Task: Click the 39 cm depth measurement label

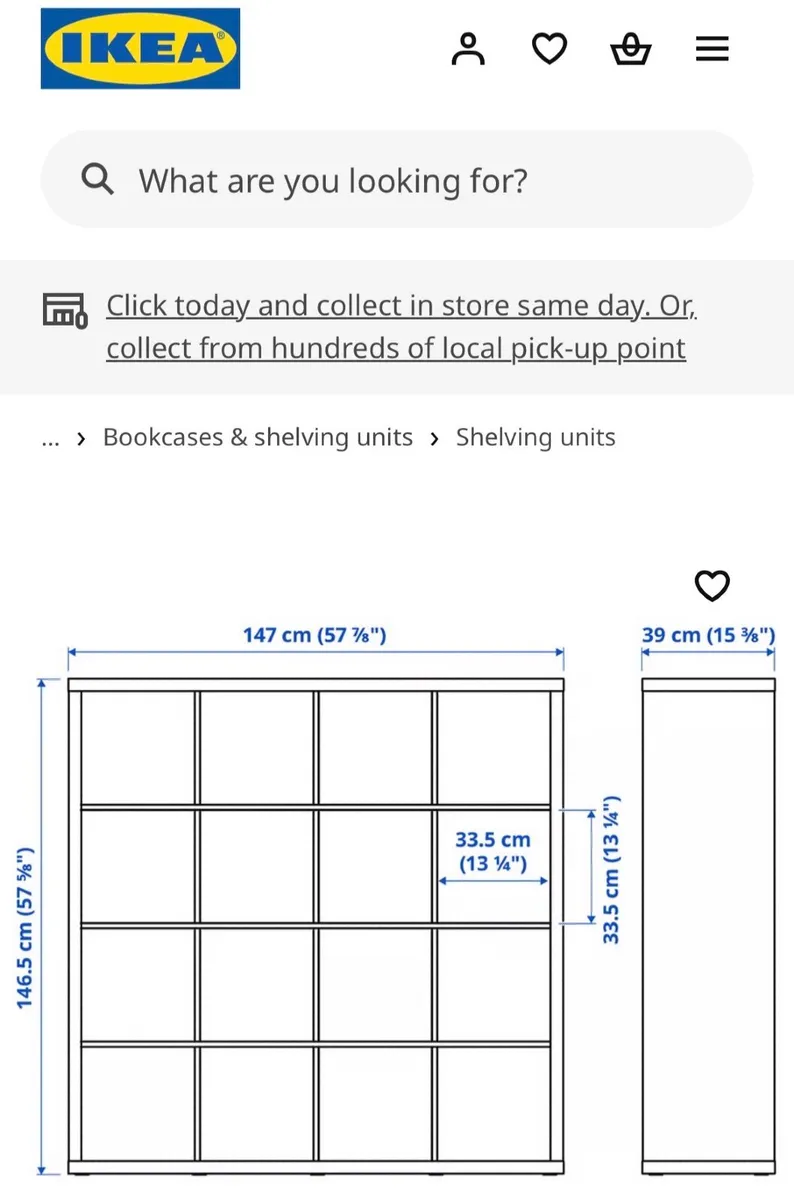Action: pyautogui.click(x=708, y=634)
